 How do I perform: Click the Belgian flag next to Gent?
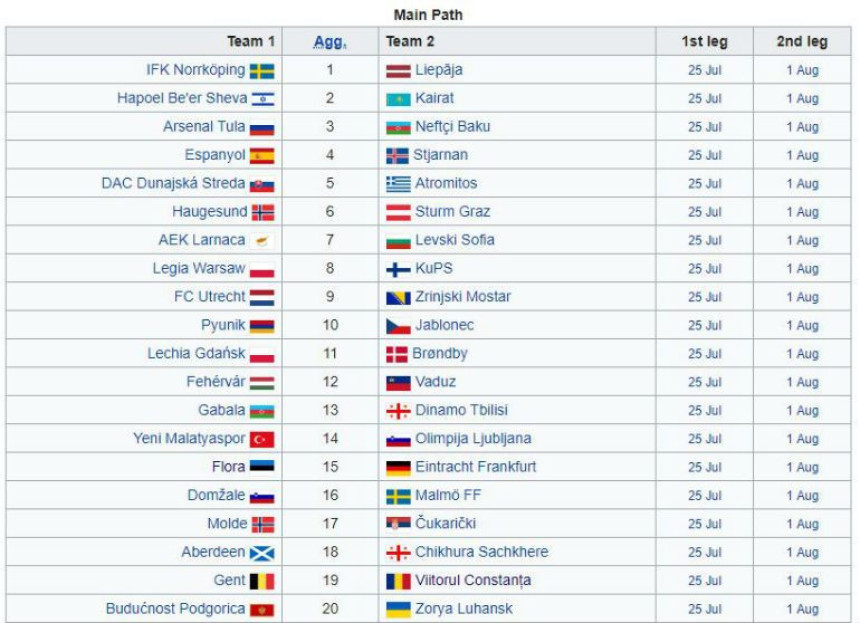(262, 581)
